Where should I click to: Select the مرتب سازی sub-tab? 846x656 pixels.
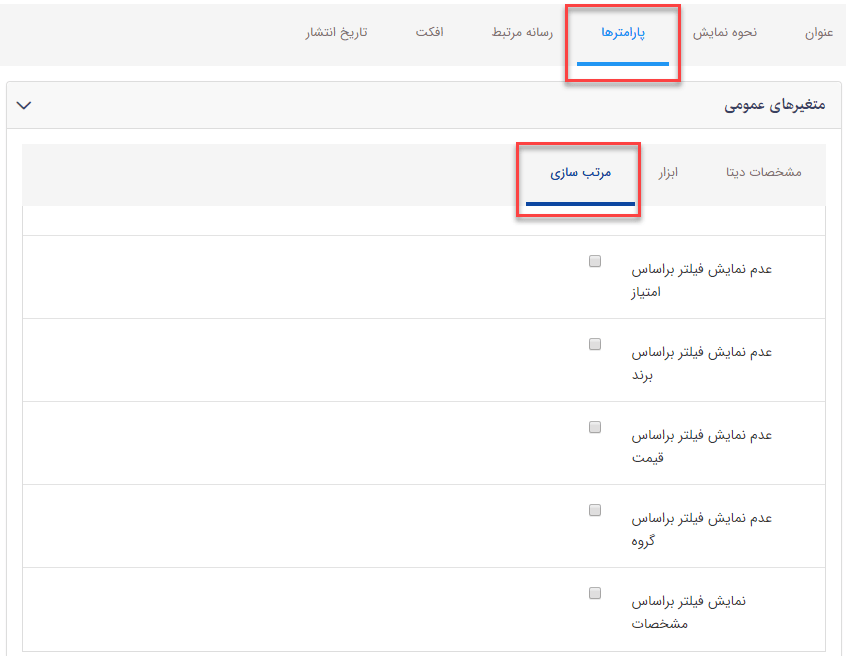click(x=578, y=171)
